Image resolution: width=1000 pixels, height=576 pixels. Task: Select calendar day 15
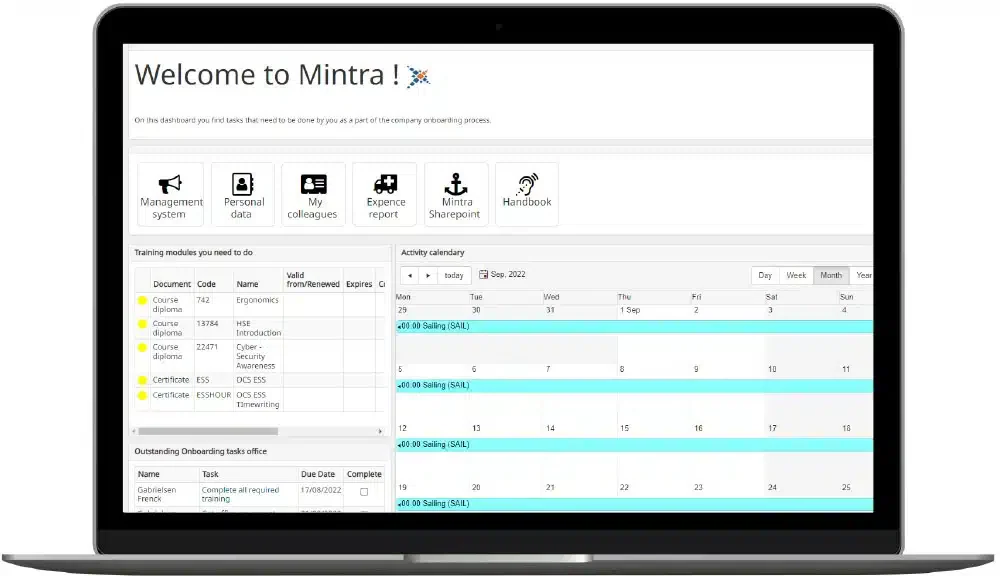click(x=624, y=428)
